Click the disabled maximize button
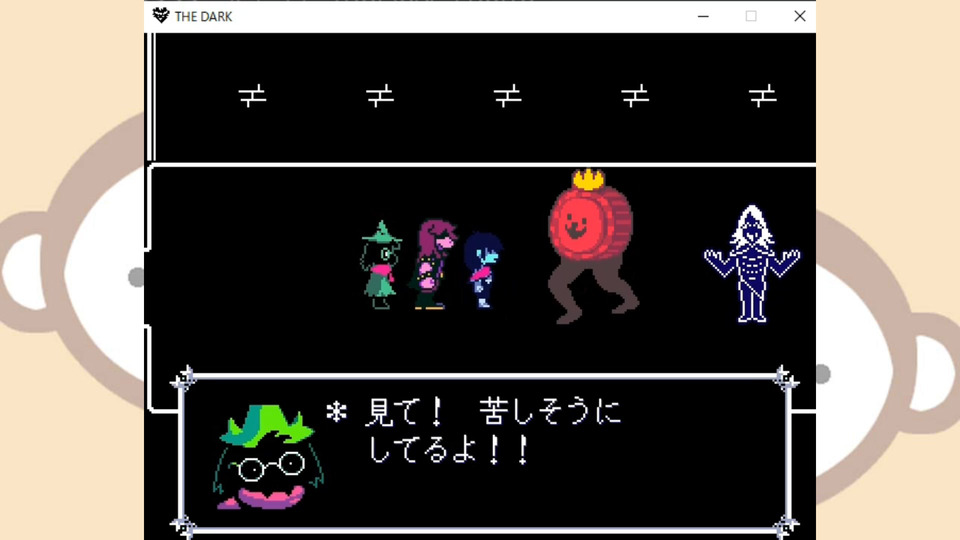Screen dimensions: 960x540 coord(751,17)
